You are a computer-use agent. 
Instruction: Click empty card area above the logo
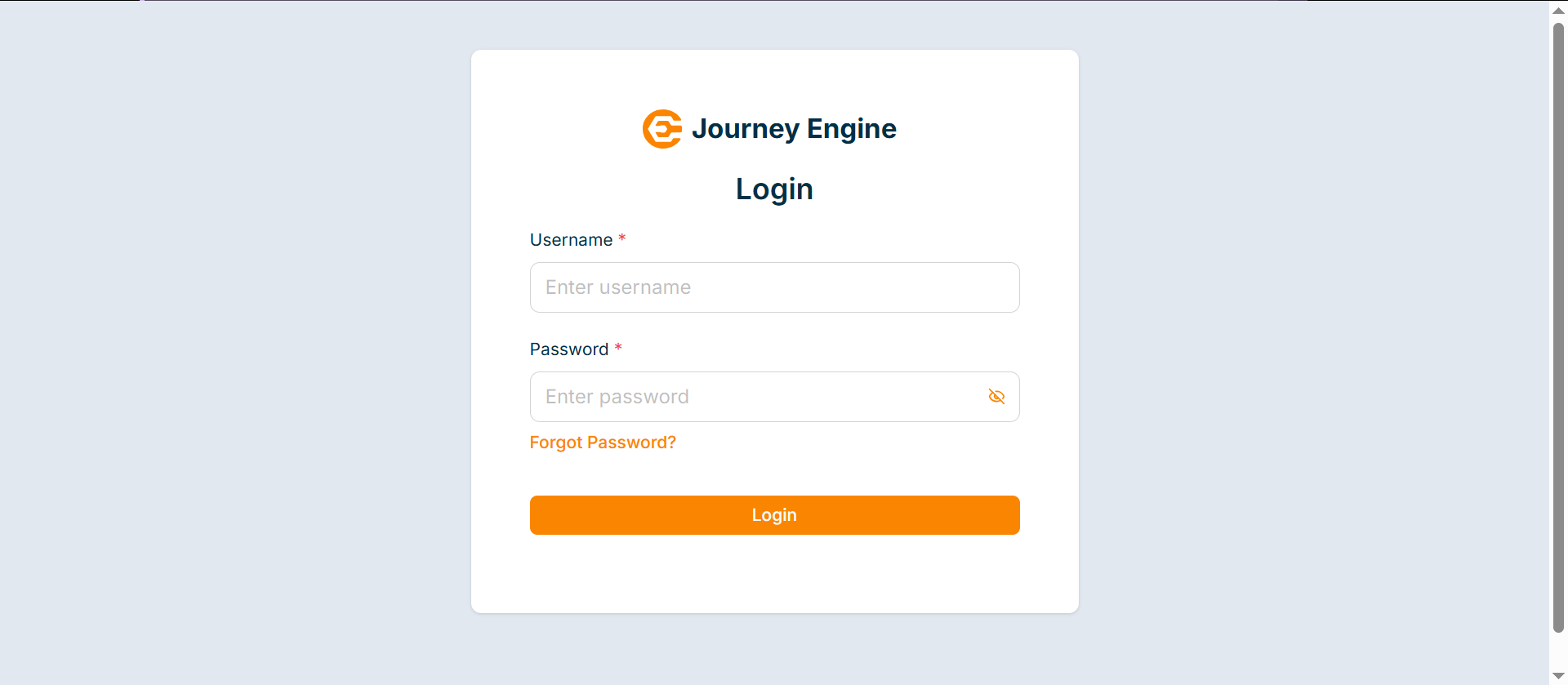[774, 78]
